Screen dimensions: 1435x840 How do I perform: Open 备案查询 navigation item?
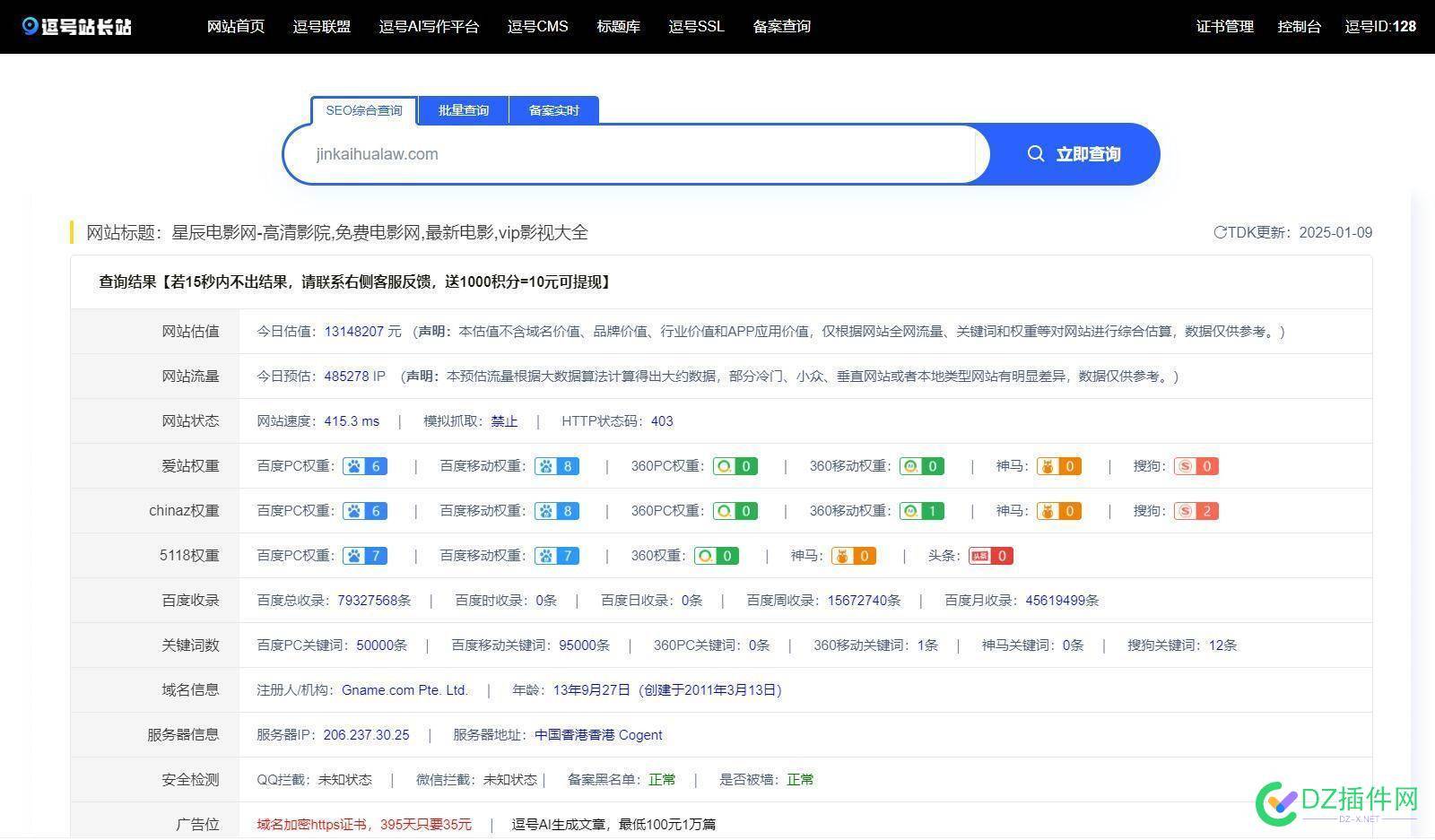[x=782, y=27]
